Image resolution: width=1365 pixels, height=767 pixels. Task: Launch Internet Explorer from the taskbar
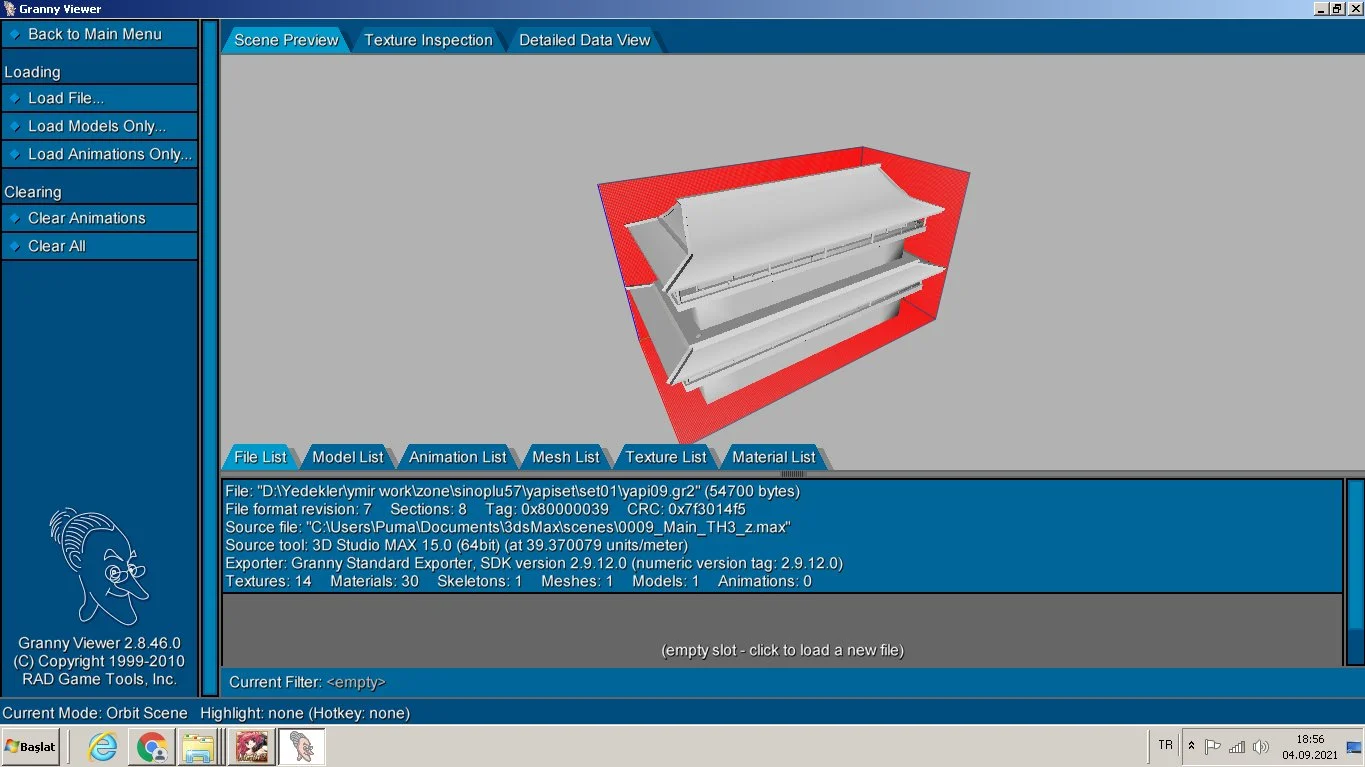point(103,747)
